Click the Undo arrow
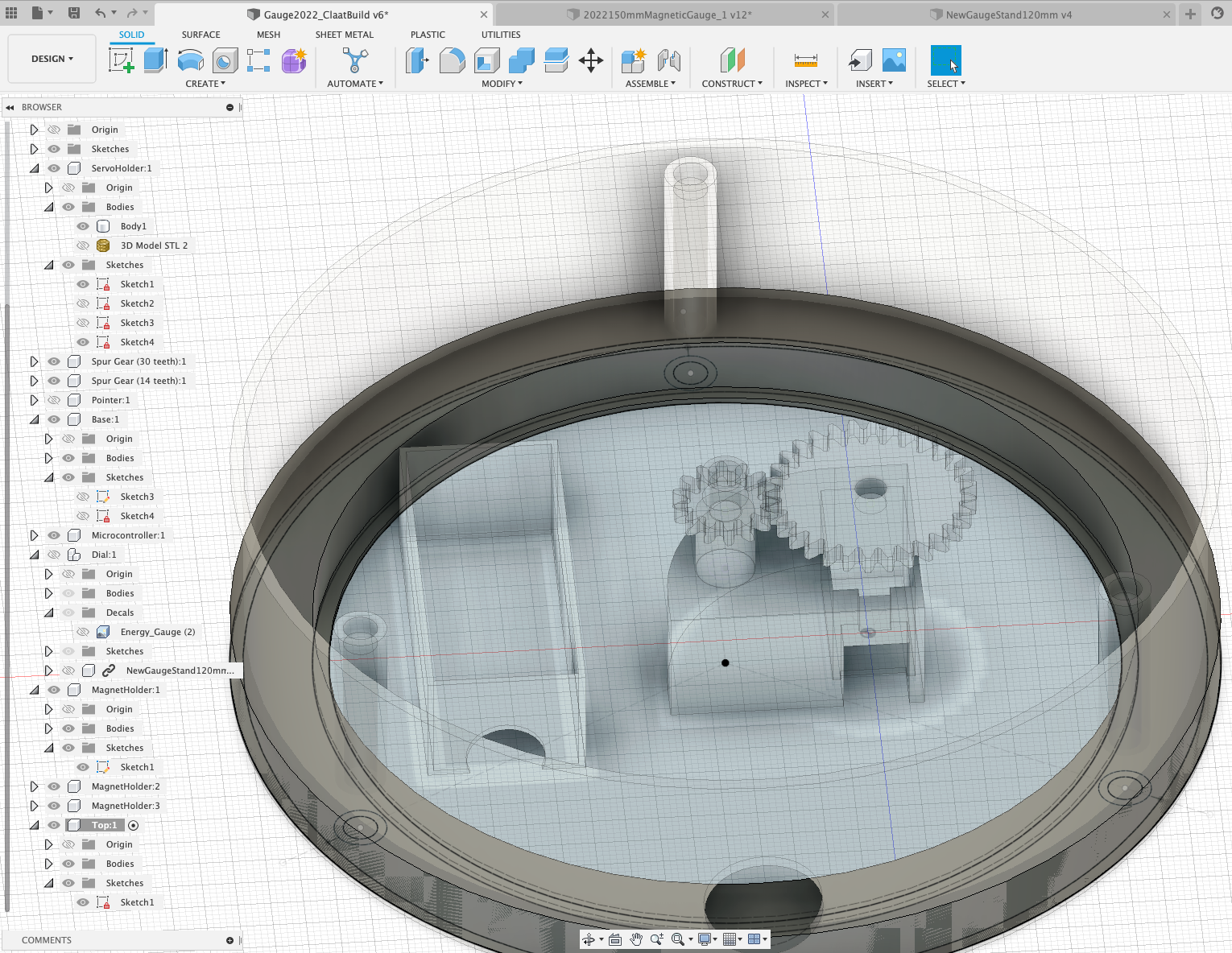 (x=100, y=13)
